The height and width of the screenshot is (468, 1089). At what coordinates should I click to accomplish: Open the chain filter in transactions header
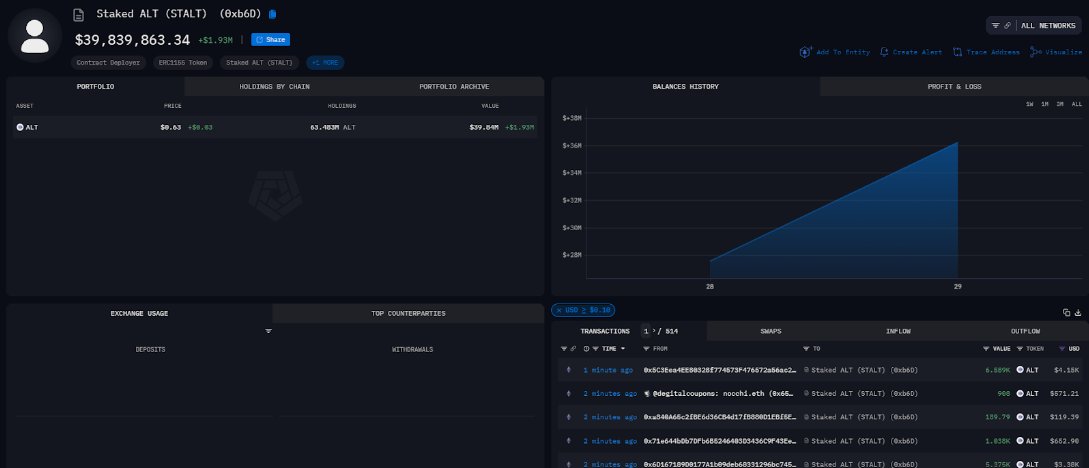[x=563, y=349]
